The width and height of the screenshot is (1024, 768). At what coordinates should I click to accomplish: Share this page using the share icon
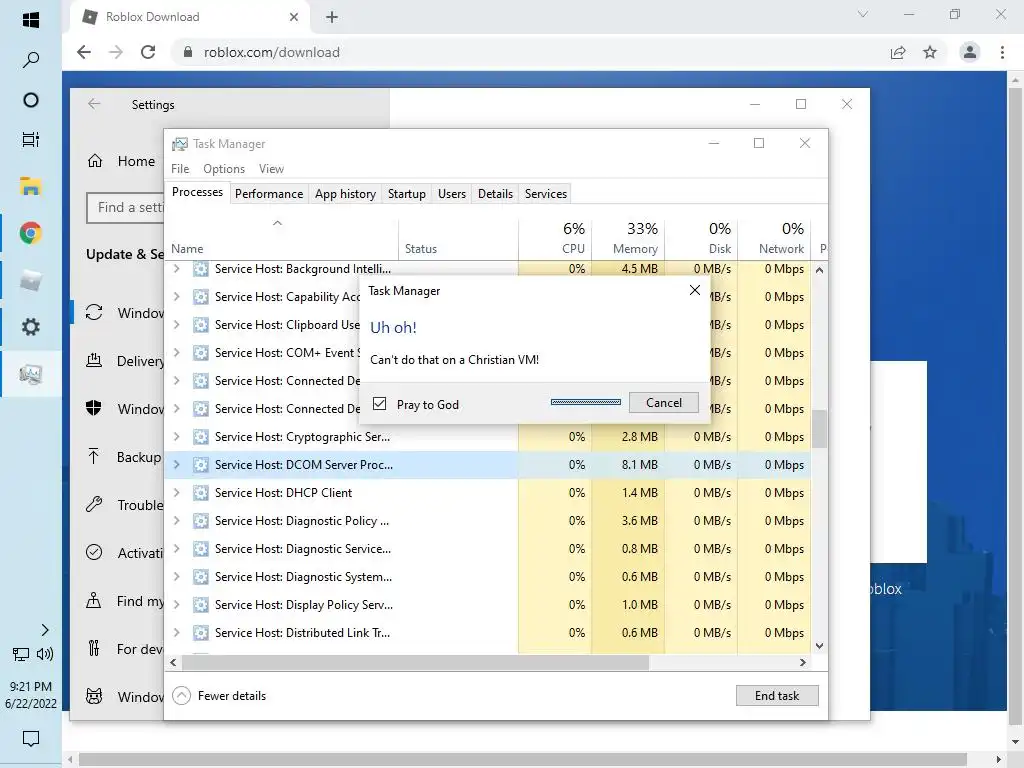coord(898,52)
